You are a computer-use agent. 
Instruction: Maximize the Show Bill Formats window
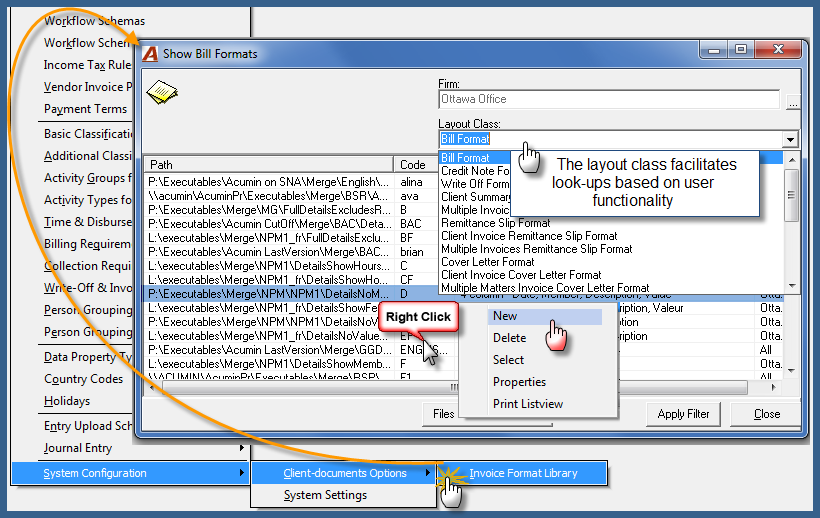[741, 50]
